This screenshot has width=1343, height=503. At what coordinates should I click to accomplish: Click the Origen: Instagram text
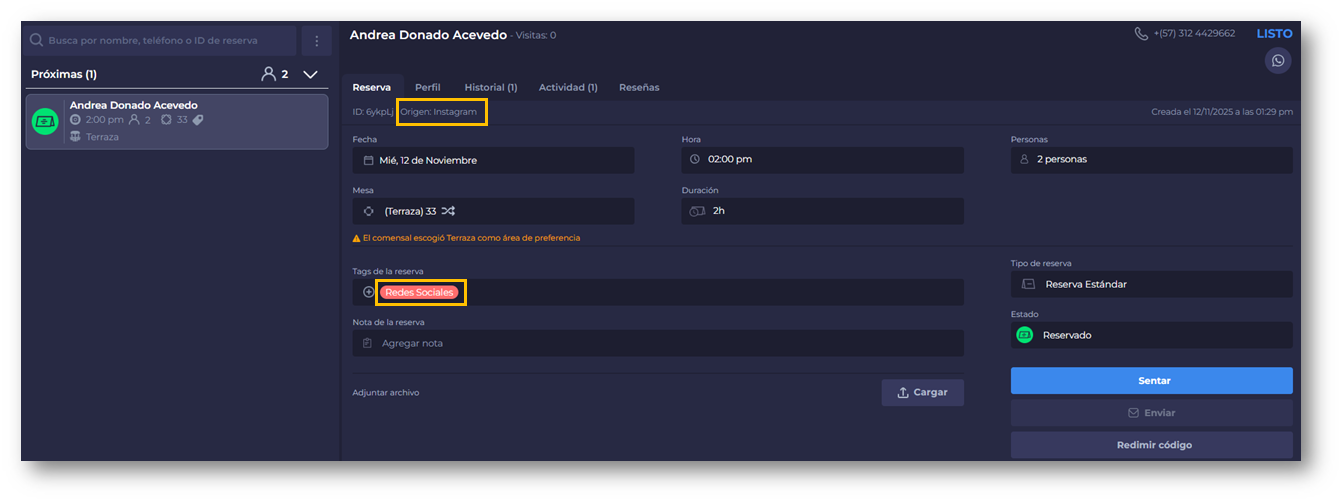coord(438,112)
